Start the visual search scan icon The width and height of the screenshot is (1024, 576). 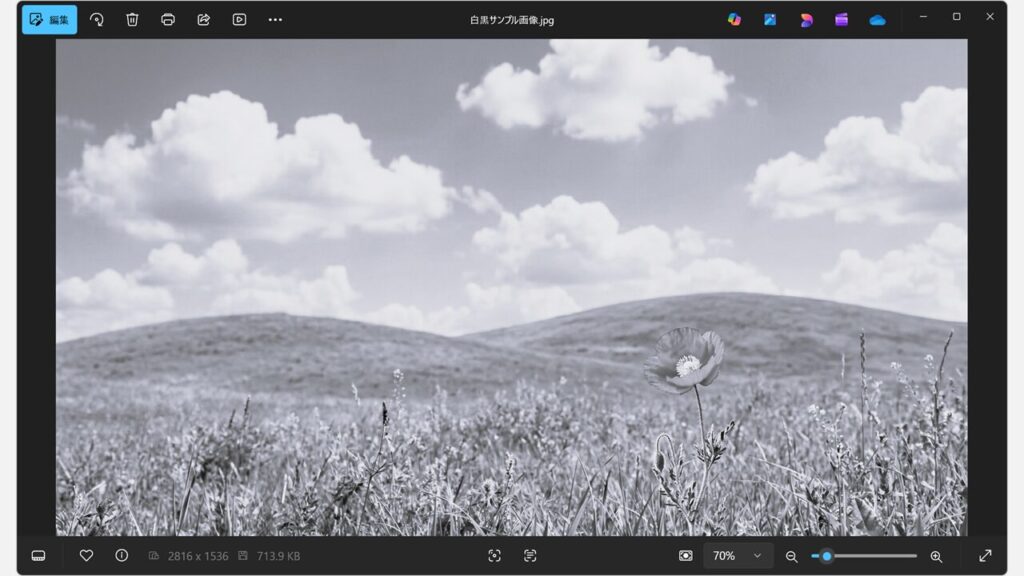[x=495, y=555]
